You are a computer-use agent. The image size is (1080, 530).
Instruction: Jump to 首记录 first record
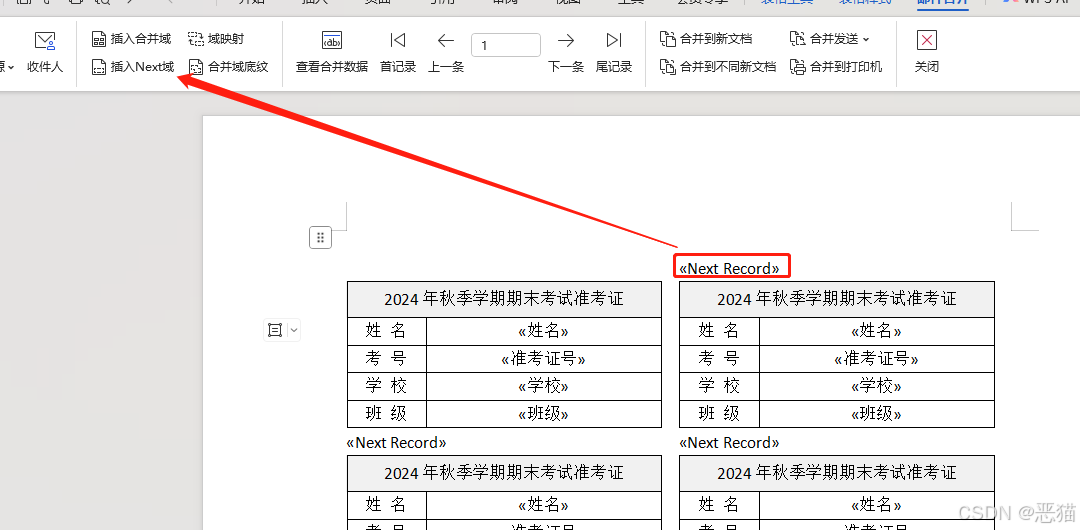click(398, 53)
